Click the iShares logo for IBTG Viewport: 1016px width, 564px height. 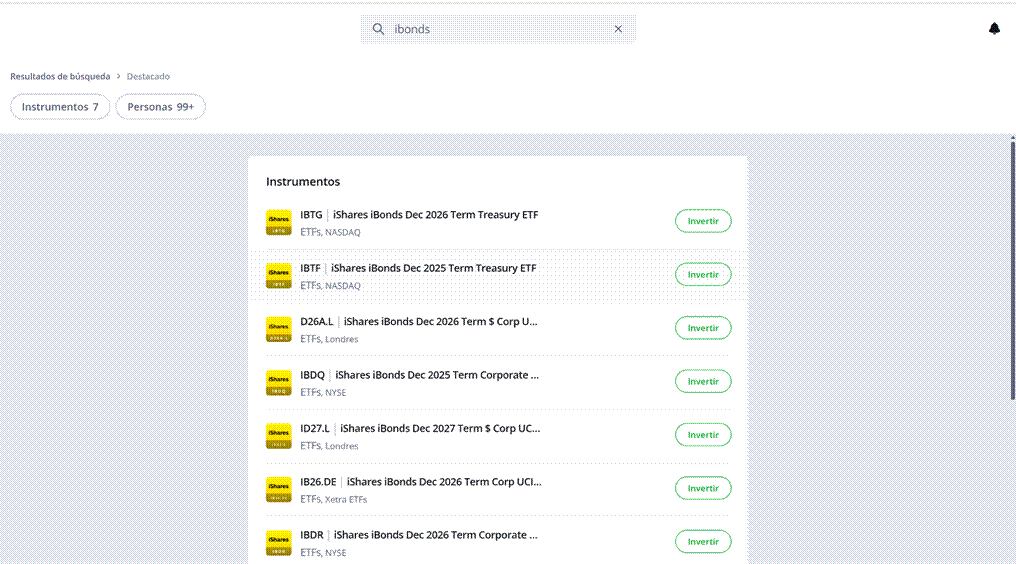click(x=279, y=222)
